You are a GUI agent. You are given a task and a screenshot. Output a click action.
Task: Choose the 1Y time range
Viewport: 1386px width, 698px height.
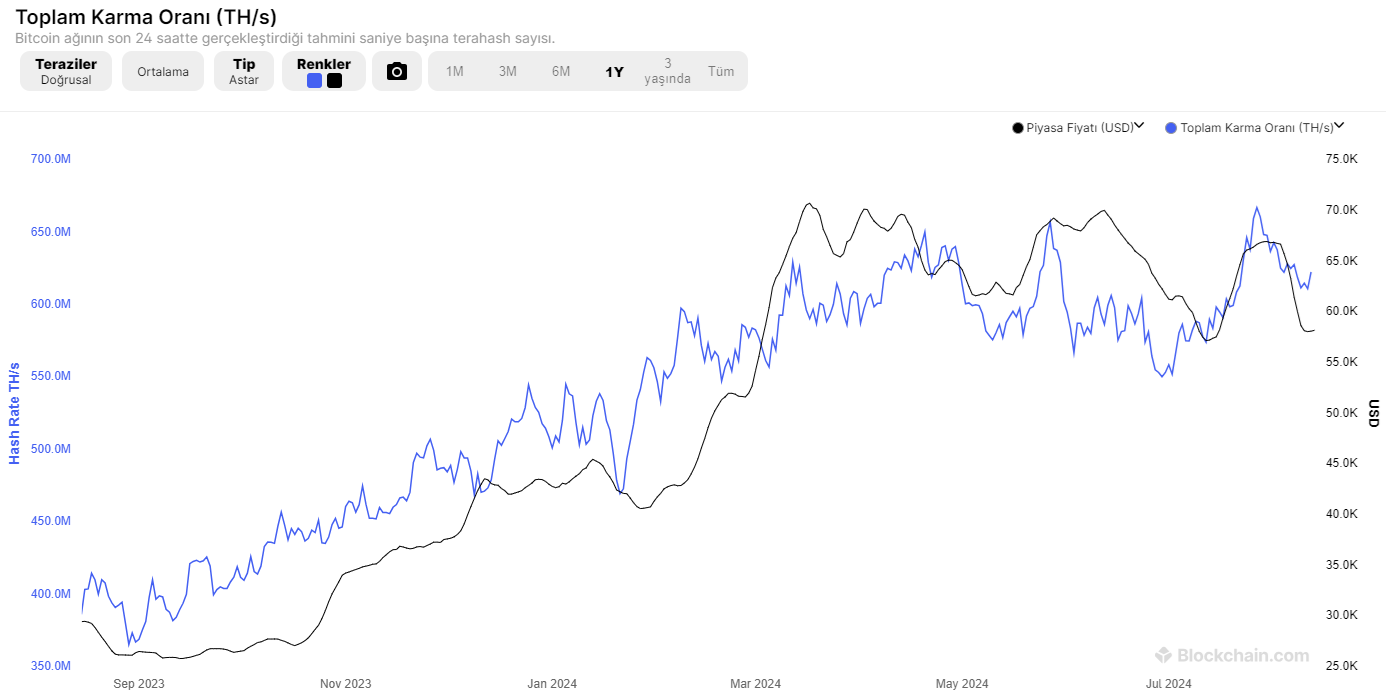point(614,71)
